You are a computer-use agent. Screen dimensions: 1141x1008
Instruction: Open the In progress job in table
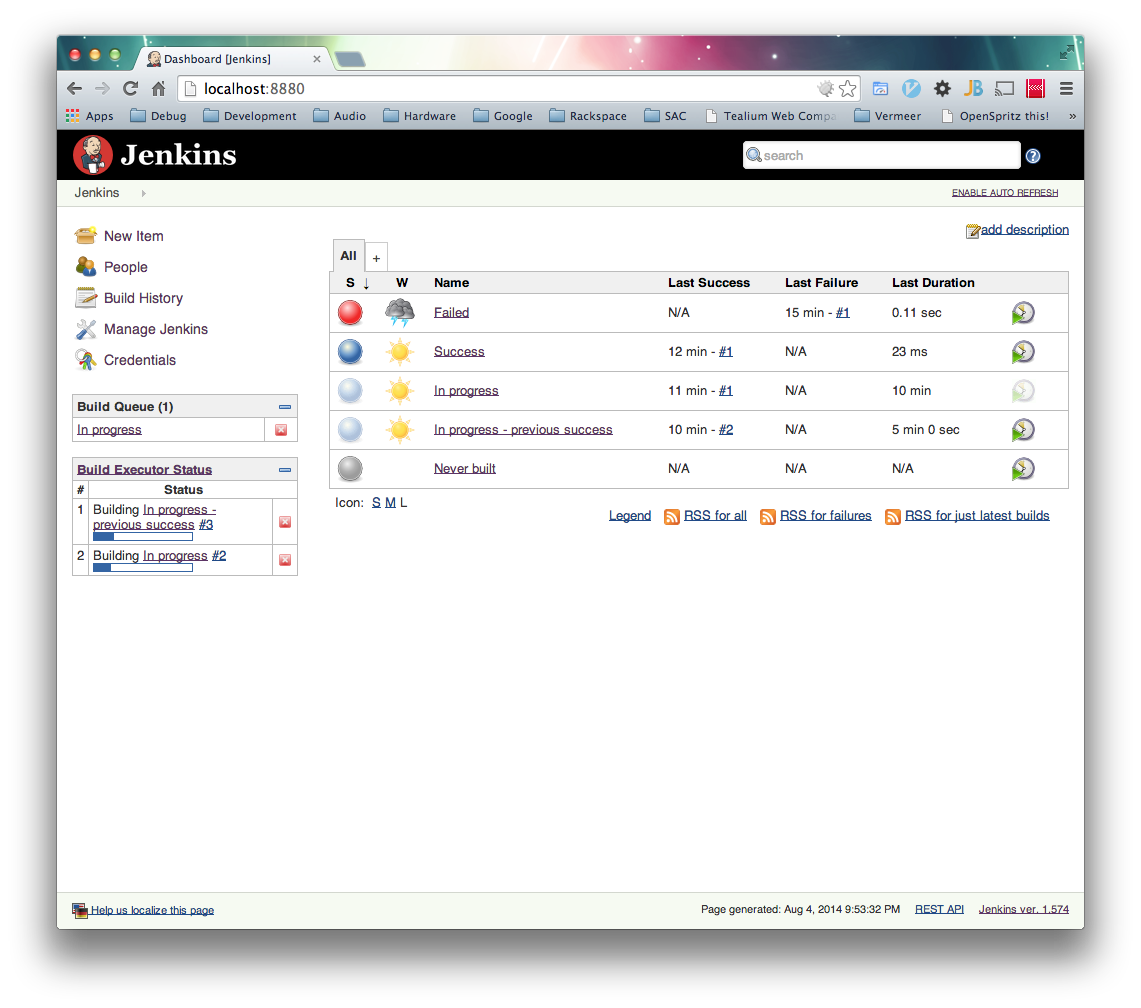466,391
